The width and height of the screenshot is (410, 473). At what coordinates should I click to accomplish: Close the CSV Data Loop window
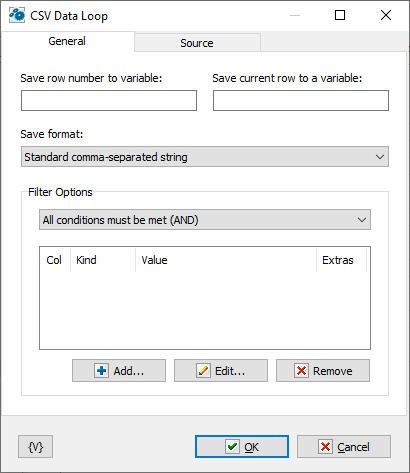click(x=386, y=15)
